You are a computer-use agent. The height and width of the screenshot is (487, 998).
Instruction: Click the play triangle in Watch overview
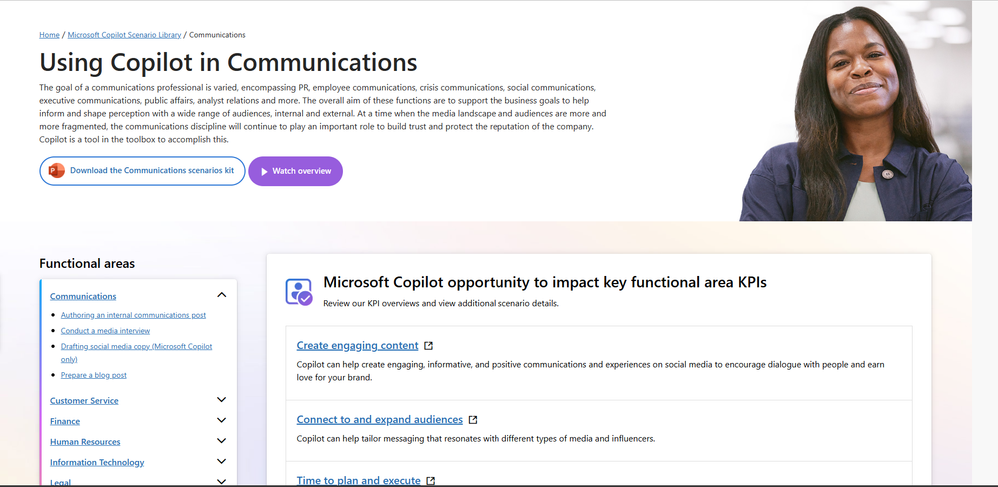[x=264, y=171]
